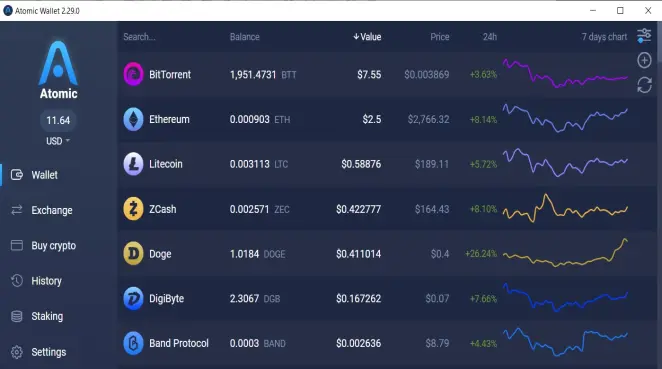Select the DigiByte asset name
The height and width of the screenshot is (369, 662).
coord(166,299)
